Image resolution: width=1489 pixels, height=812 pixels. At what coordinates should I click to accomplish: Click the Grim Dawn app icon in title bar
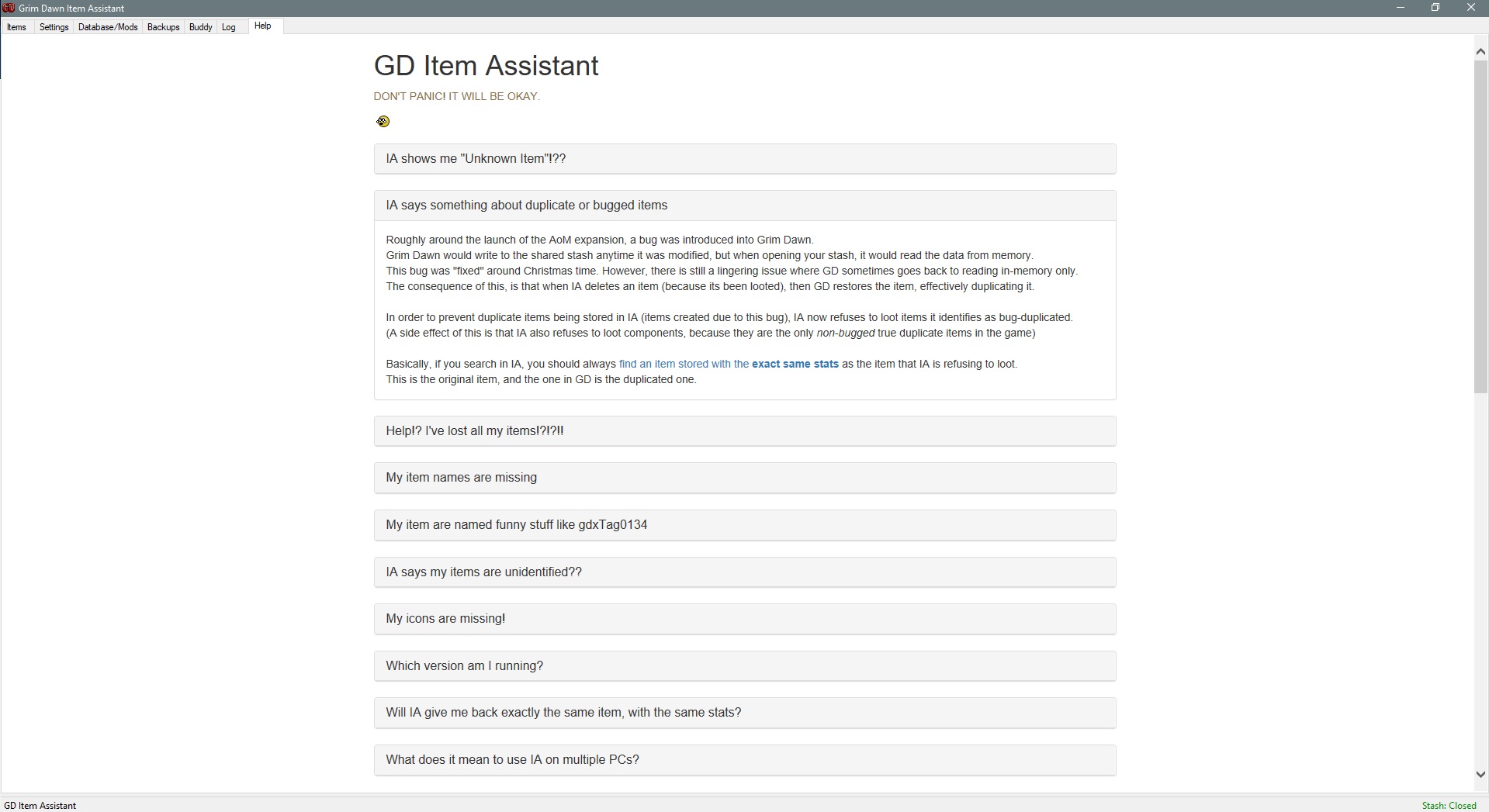pos(9,8)
